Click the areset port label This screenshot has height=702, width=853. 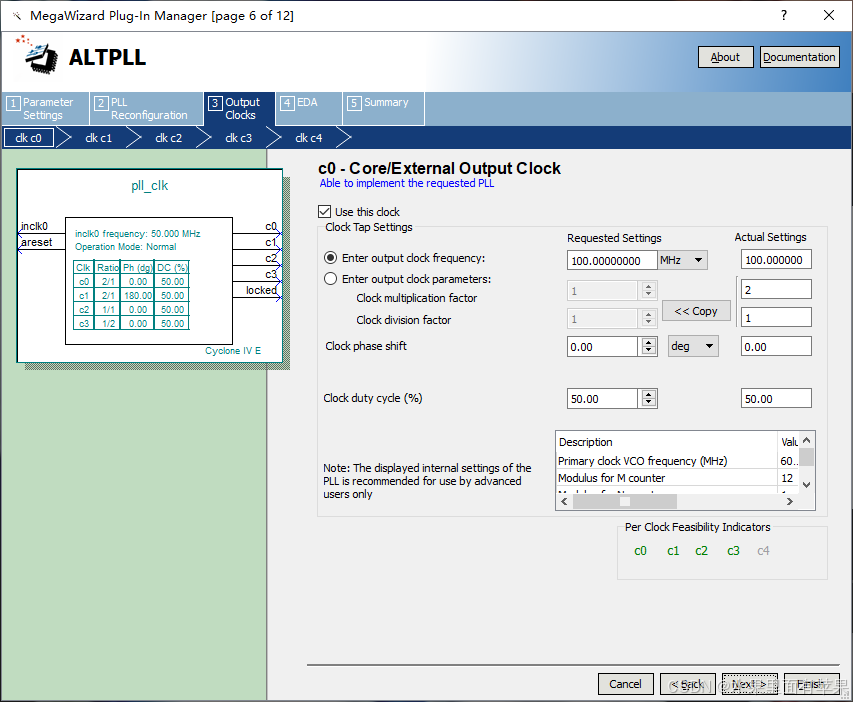tap(37, 242)
